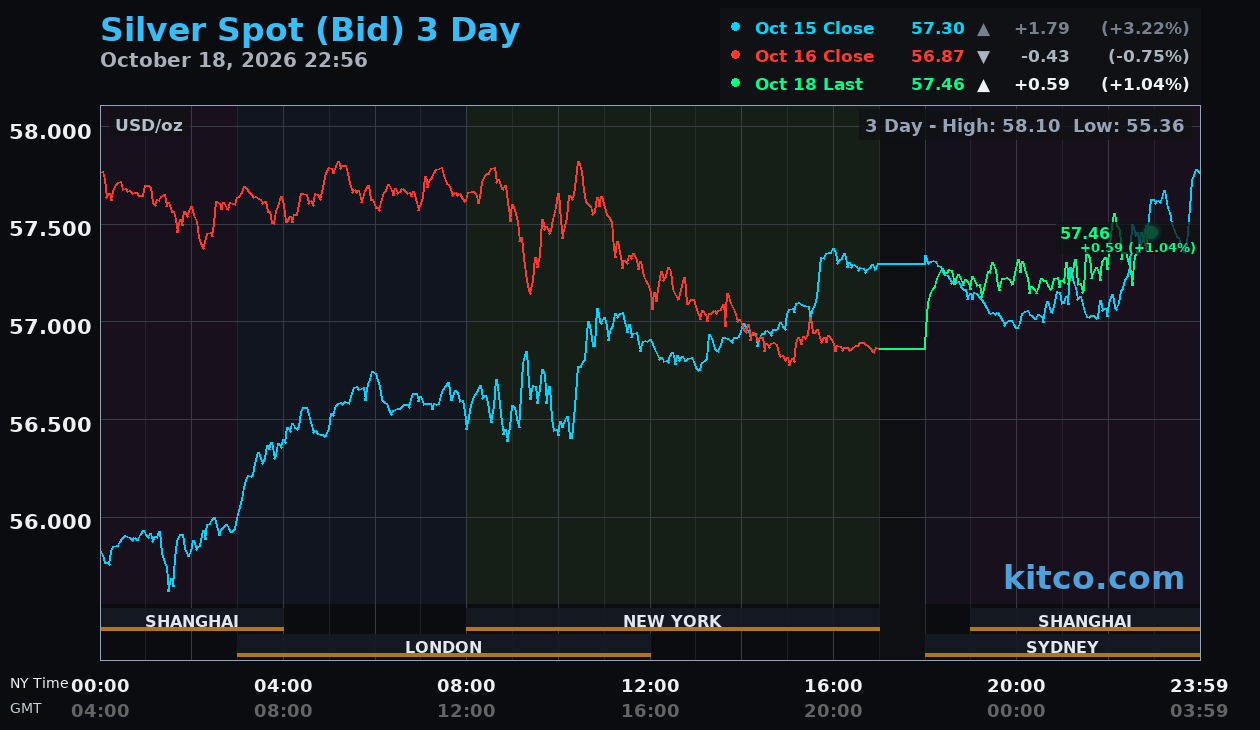Click the green dot beside Oct 18 Last

tap(736, 82)
